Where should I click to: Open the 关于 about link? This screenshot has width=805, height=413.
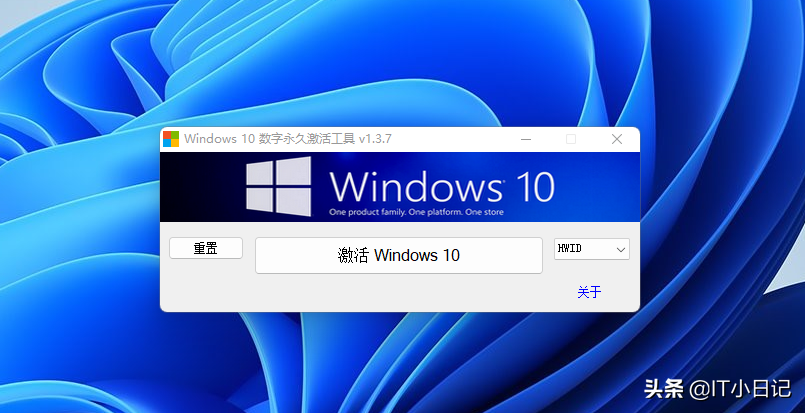click(589, 292)
